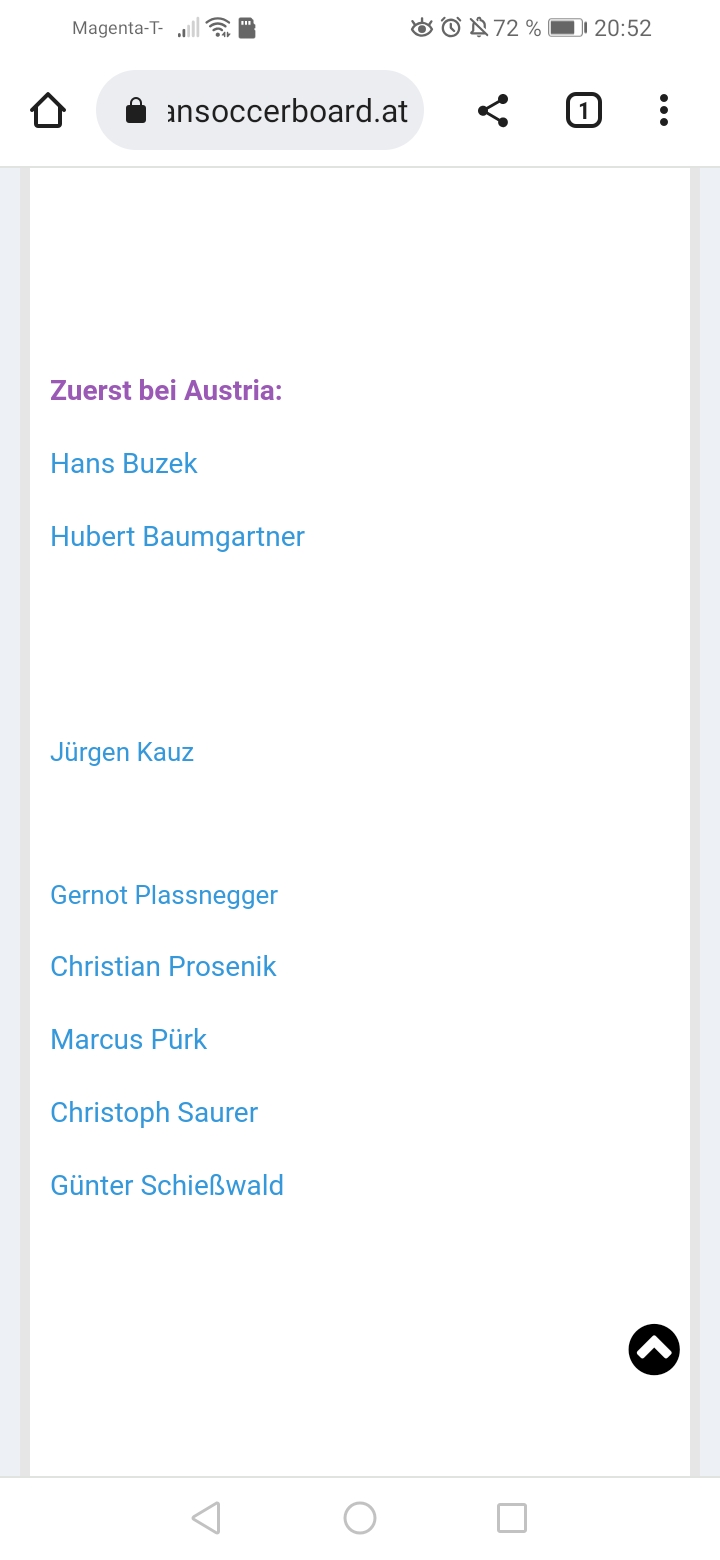Tap the share icon in toolbar
This screenshot has width=720, height=1560.
coord(493,110)
